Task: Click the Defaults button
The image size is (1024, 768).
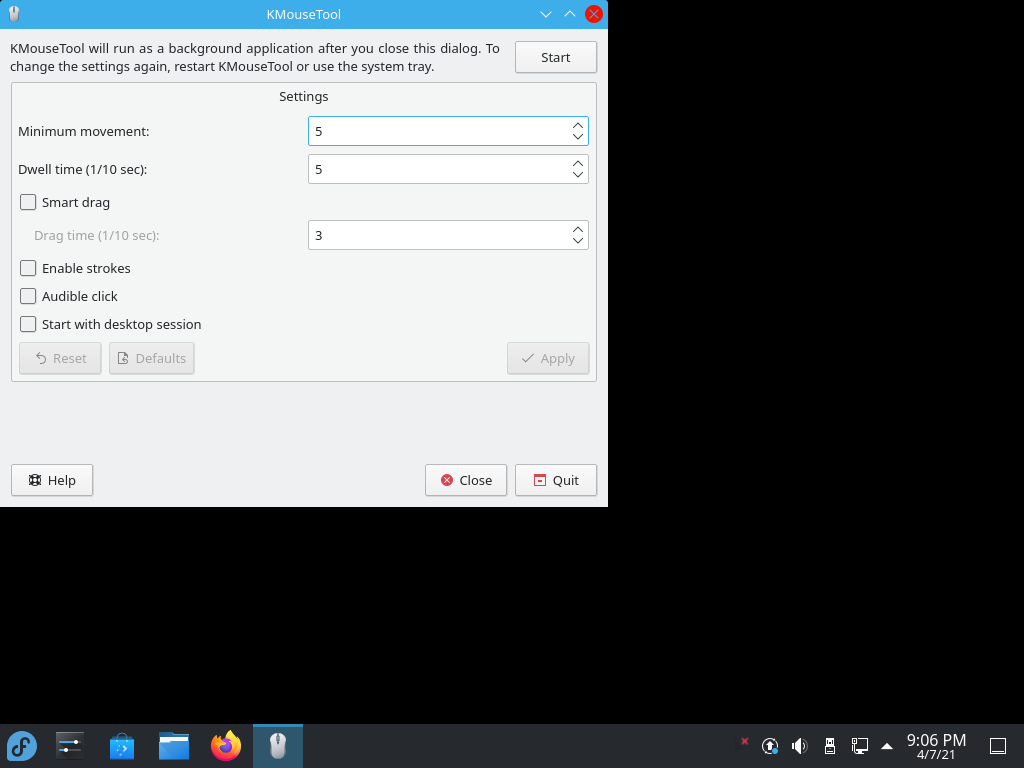Action: point(152,359)
